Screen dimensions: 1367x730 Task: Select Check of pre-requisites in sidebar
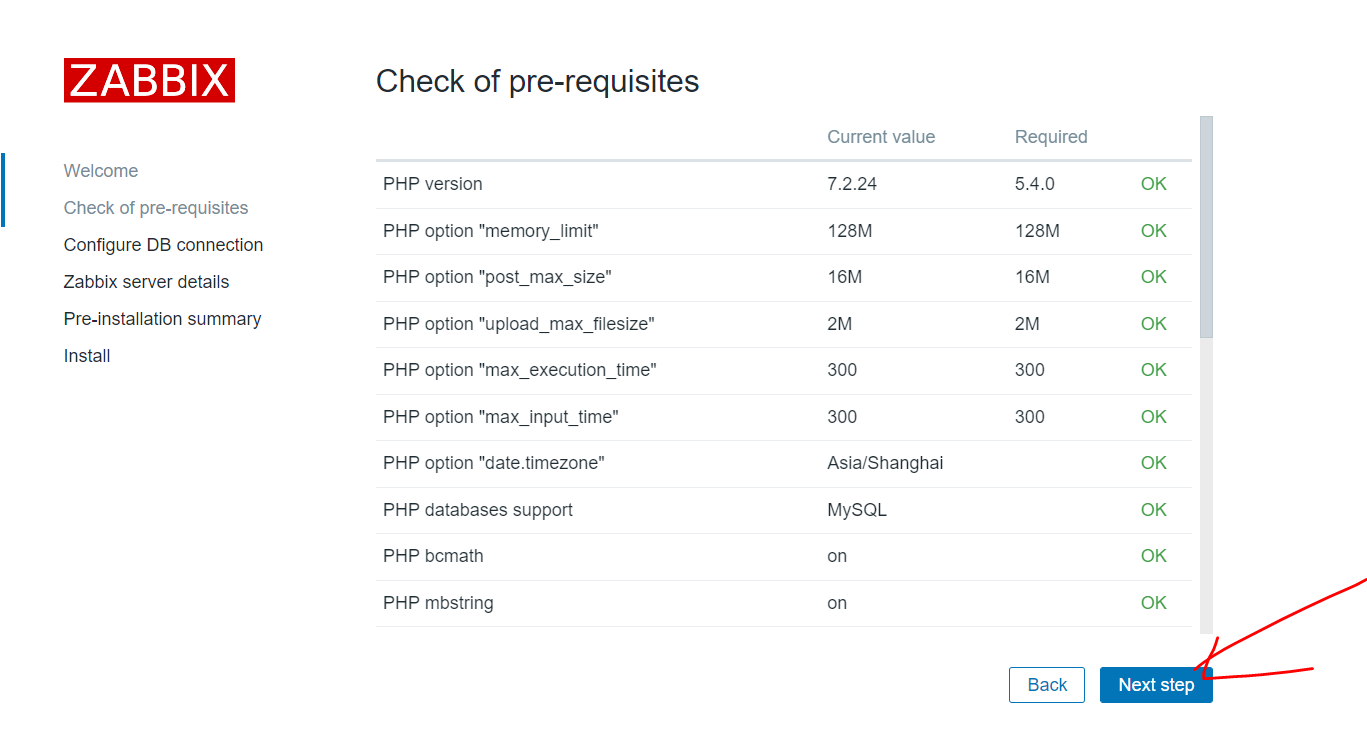(x=156, y=208)
